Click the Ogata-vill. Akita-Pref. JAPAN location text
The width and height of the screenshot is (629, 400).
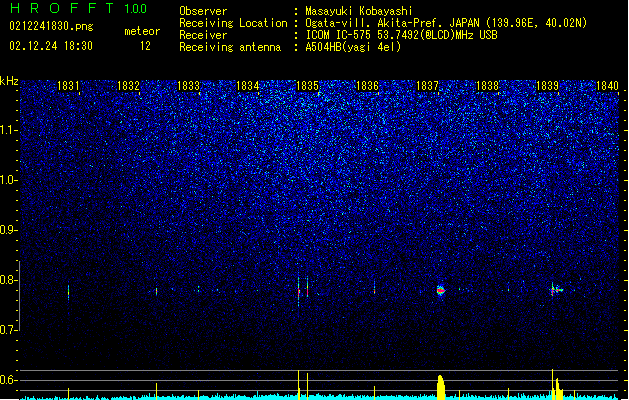click(x=446, y=23)
